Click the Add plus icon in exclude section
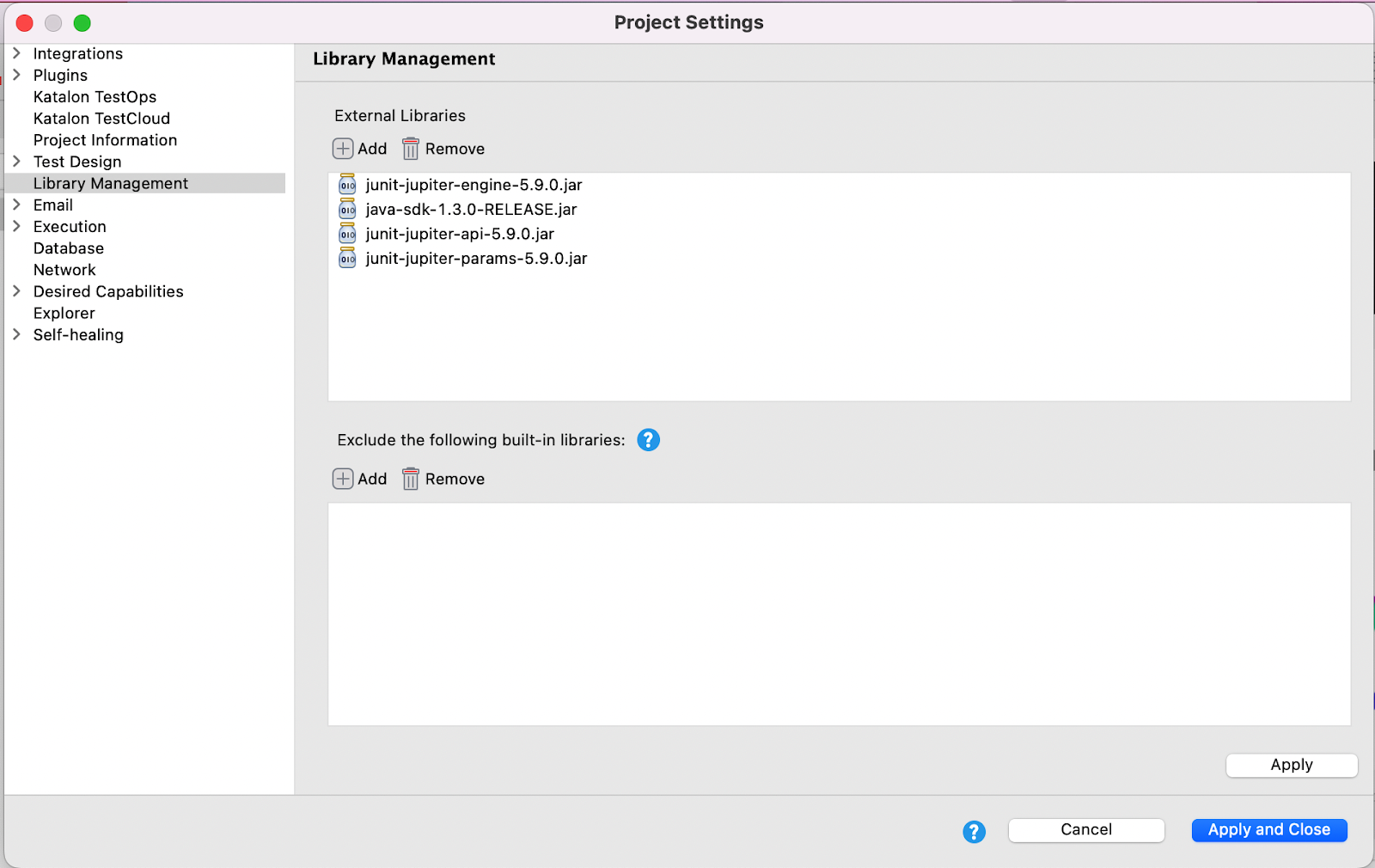The height and width of the screenshot is (868, 1375). (x=342, y=479)
